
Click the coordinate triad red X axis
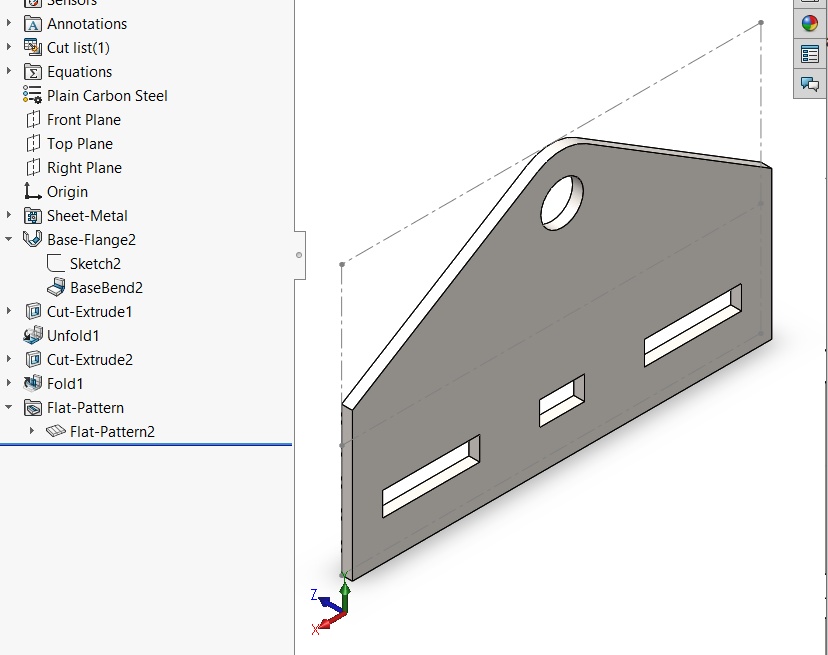click(333, 620)
